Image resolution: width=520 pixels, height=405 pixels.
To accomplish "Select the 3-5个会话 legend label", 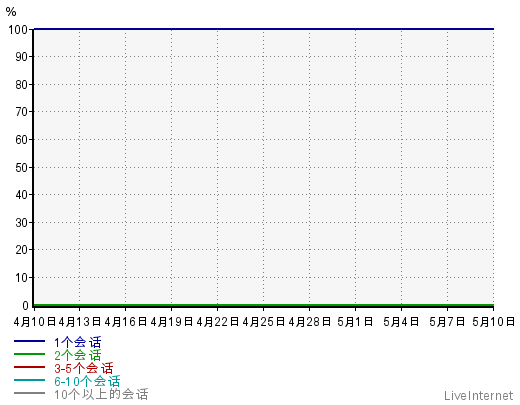I will coord(84,368).
